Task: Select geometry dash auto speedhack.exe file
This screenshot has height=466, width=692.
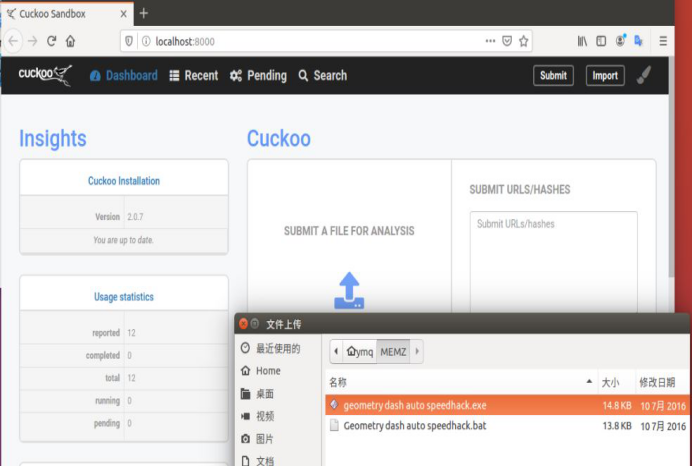Action: (x=507, y=405)
